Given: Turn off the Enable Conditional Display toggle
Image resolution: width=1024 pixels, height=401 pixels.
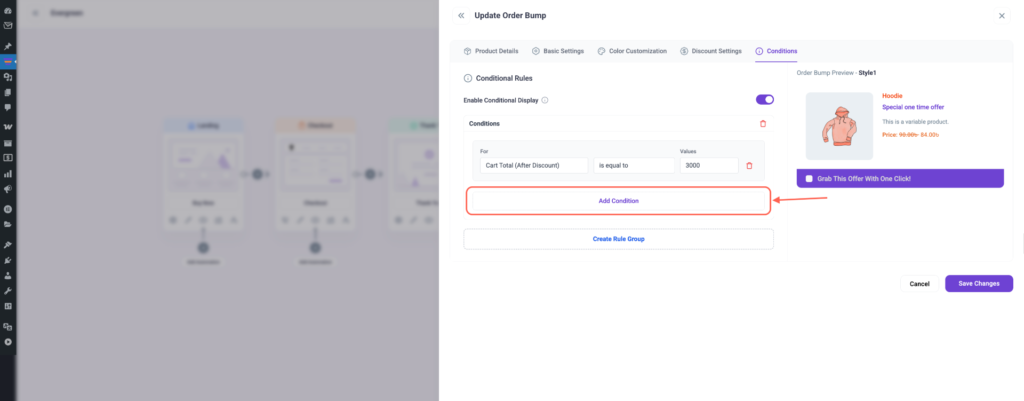Looking at the screenshot, I should click(765, 100).
